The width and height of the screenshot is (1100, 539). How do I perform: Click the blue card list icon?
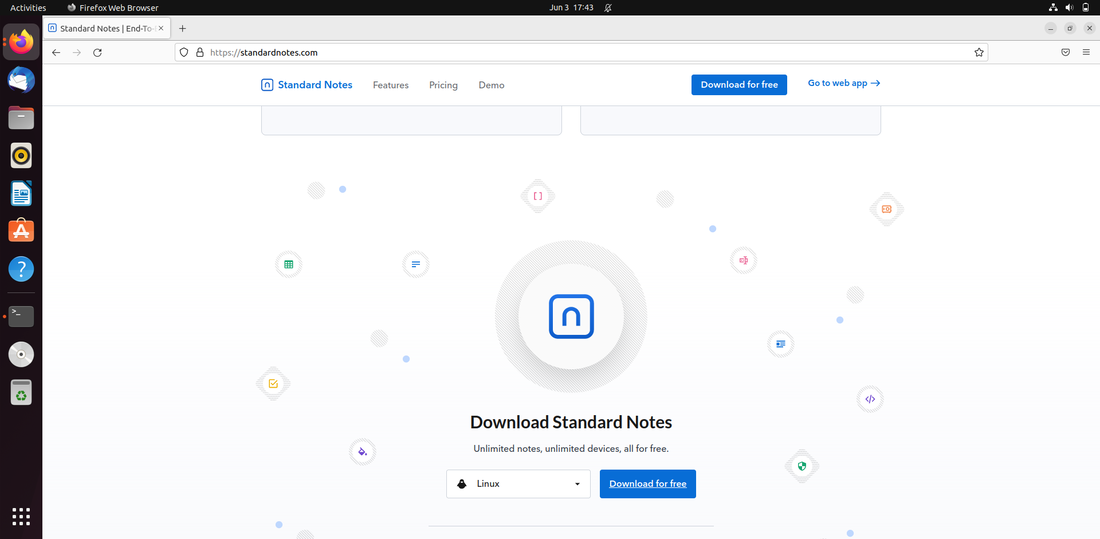point(781,344)
